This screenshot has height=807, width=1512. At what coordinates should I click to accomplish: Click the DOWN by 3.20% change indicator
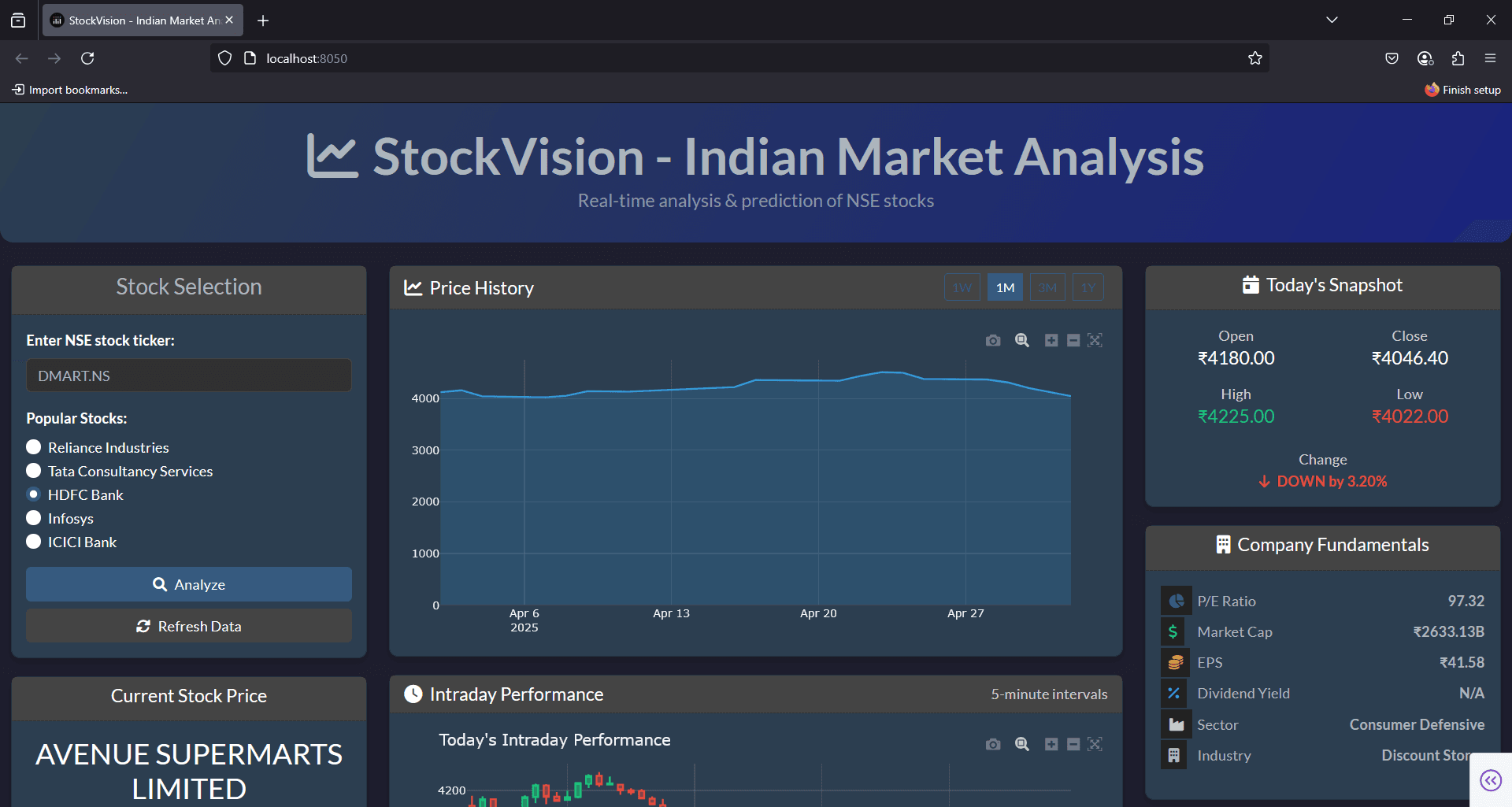click(1322, 481)
